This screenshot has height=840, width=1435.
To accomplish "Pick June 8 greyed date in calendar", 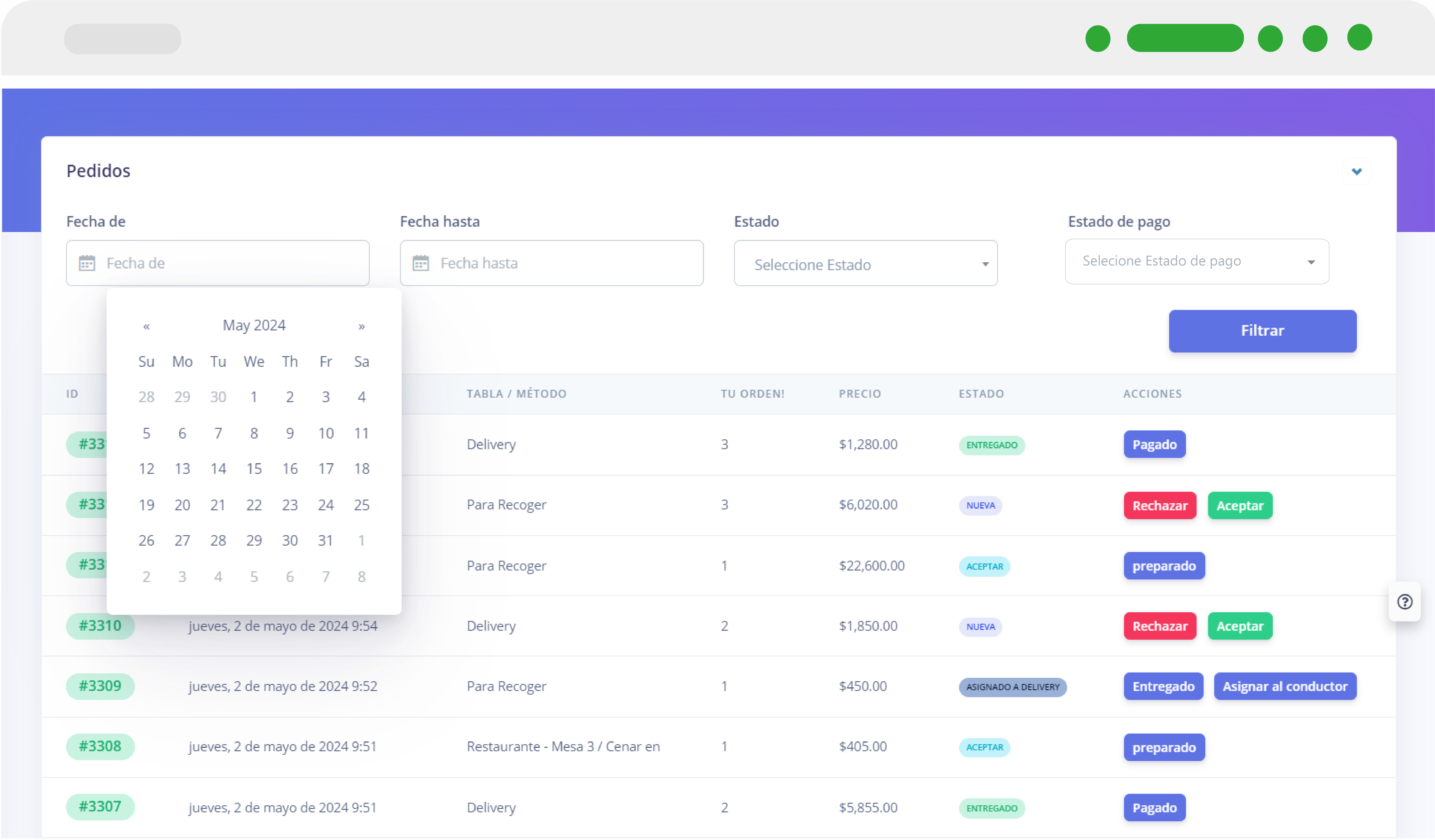I will tap(362, 577).
